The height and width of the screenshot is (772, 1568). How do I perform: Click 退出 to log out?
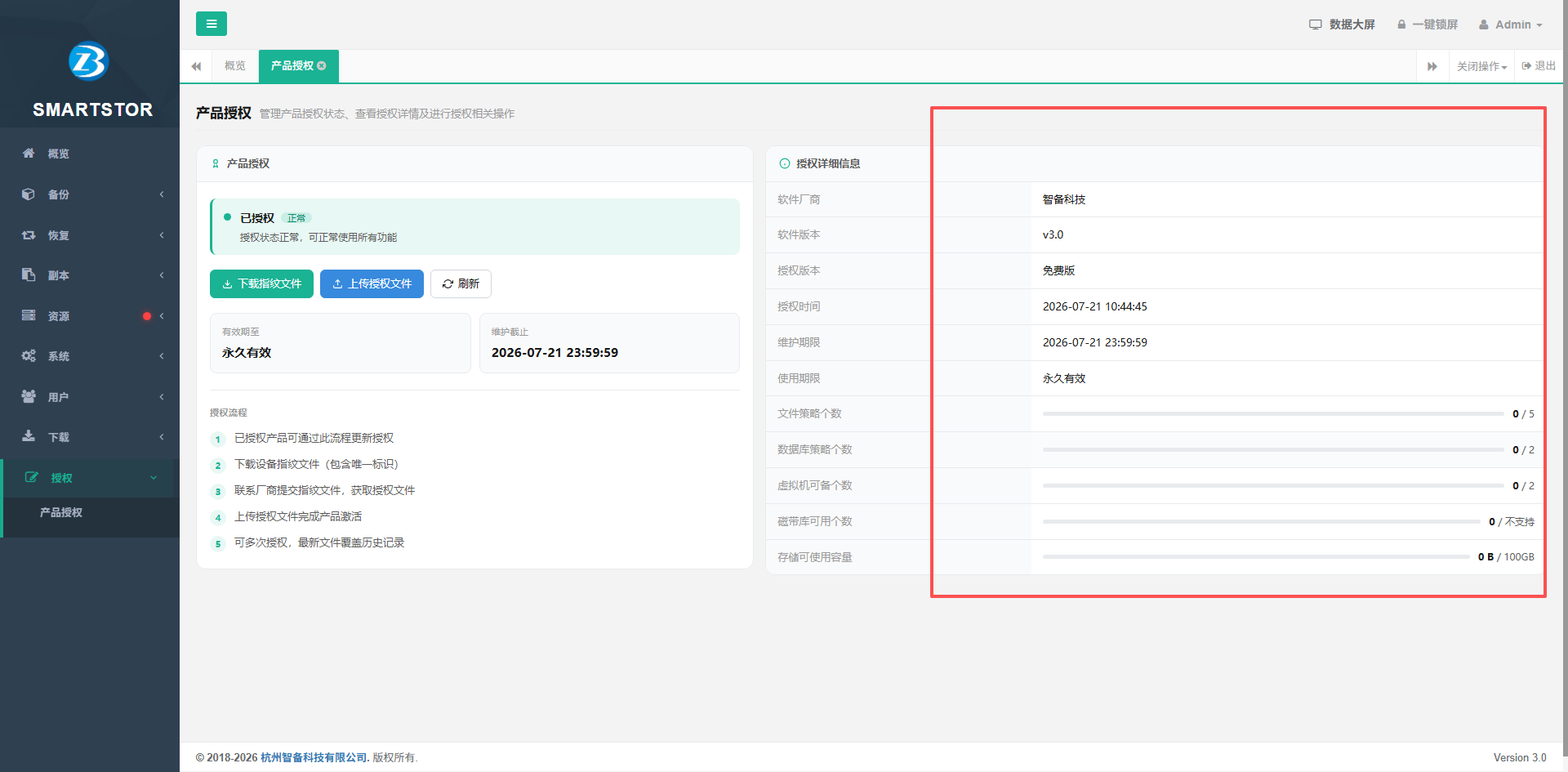(x=1539, y=65)
